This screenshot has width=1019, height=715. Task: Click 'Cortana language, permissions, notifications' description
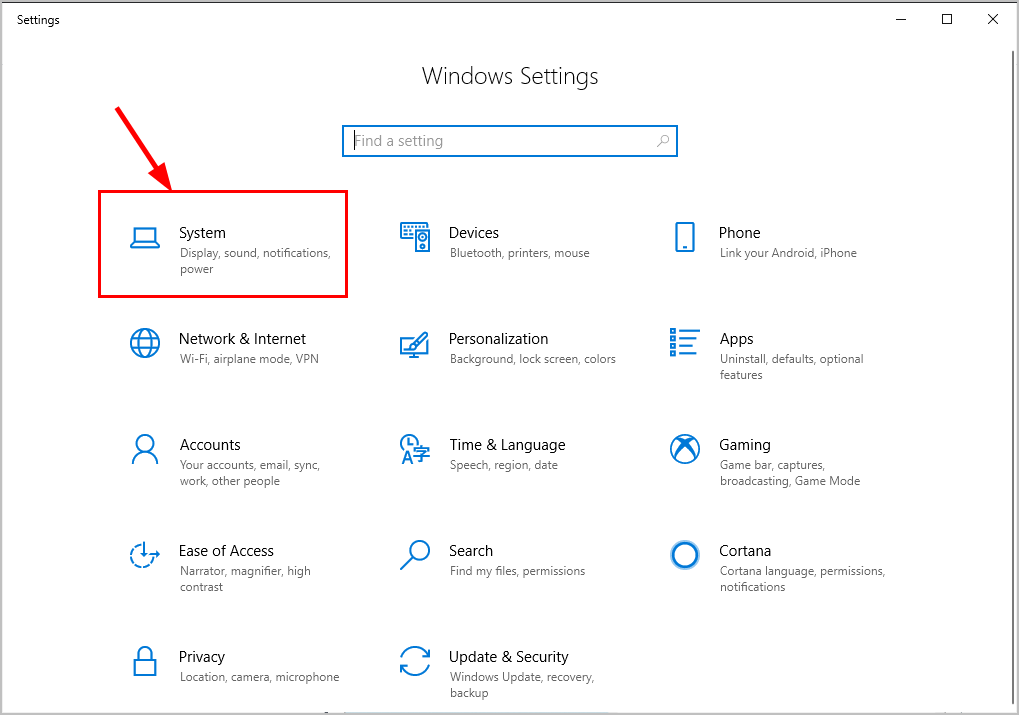click(x=803, y=578)
